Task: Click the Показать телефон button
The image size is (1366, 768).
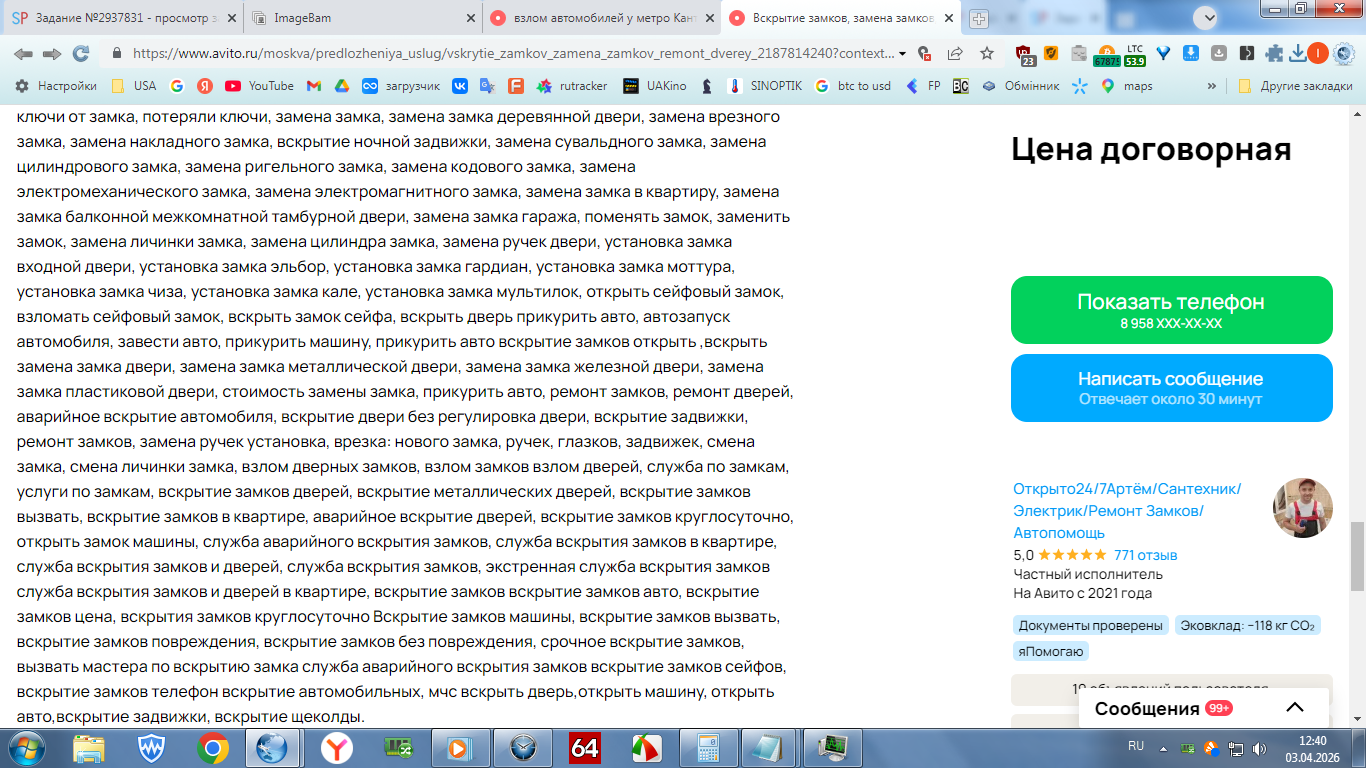Action: [x=1171, y=310]
